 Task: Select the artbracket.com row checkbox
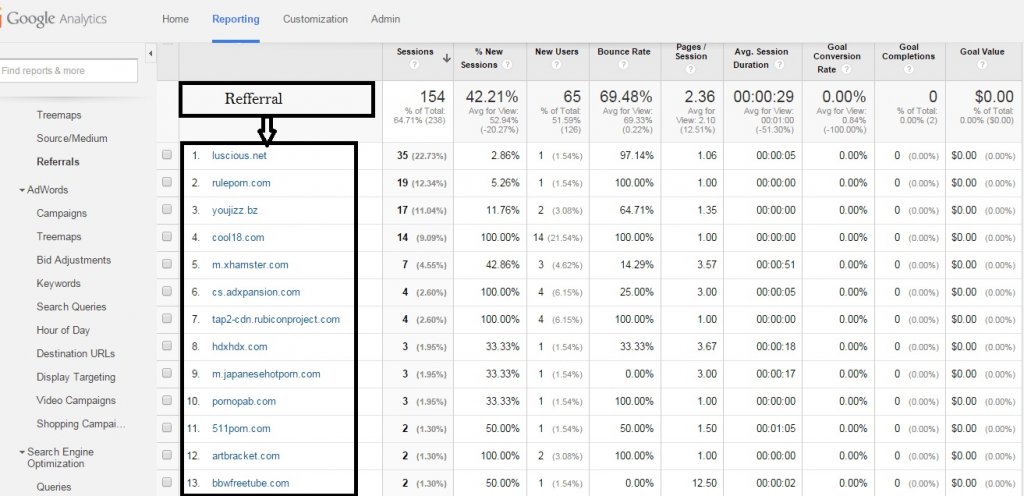[x=167, y=455]
